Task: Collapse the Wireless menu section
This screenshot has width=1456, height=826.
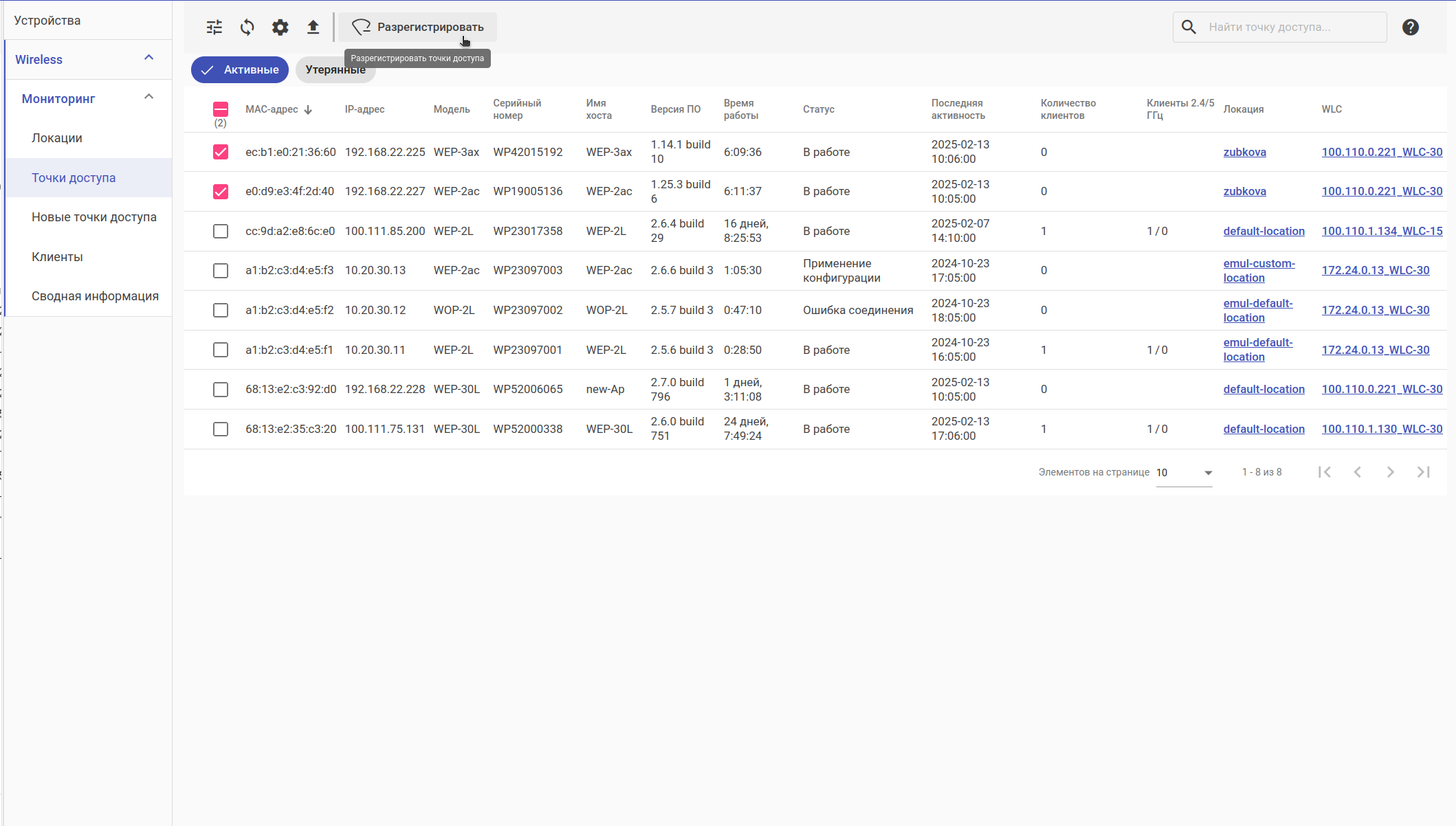Action: point(148,58)
